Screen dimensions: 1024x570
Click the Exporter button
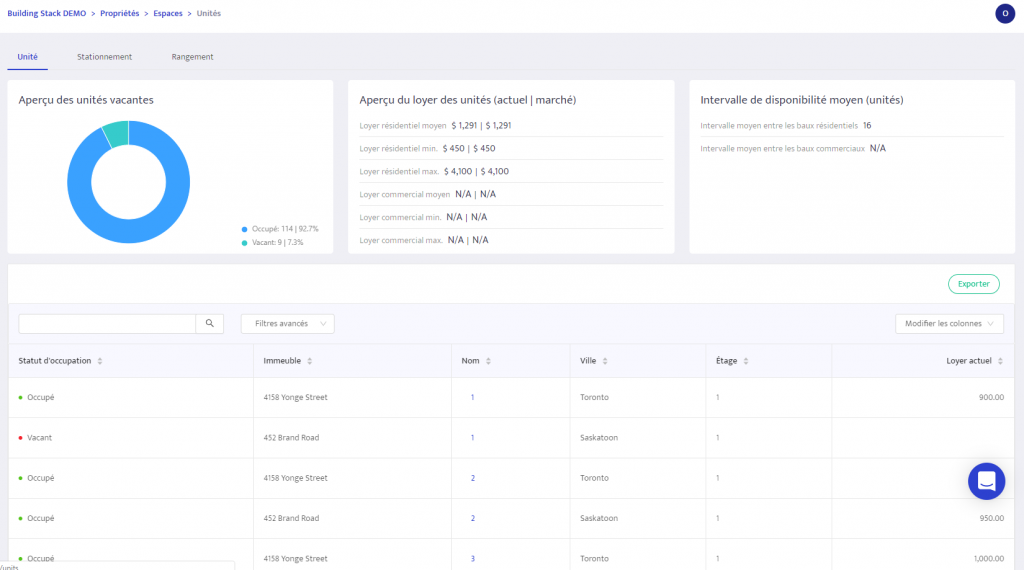click(x=973, y=284)
